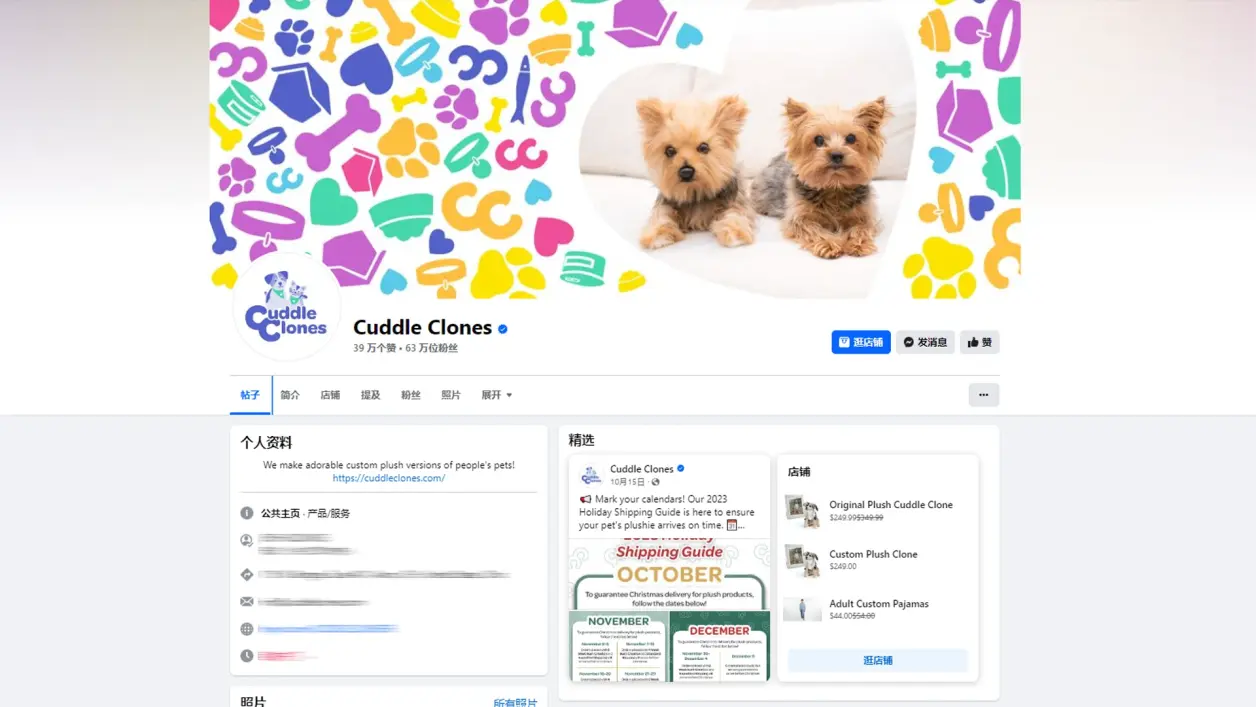Click the 赞 thumbs-up like button

point(979,342)
